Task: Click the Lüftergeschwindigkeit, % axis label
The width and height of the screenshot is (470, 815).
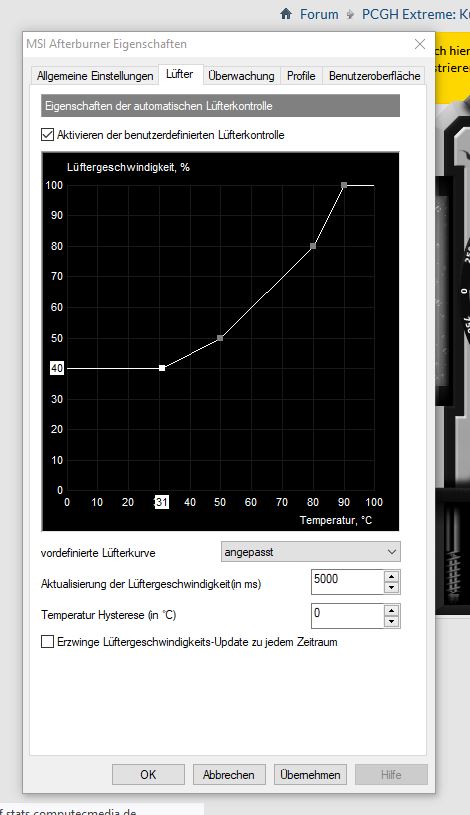Action: [x=128, y=167]
